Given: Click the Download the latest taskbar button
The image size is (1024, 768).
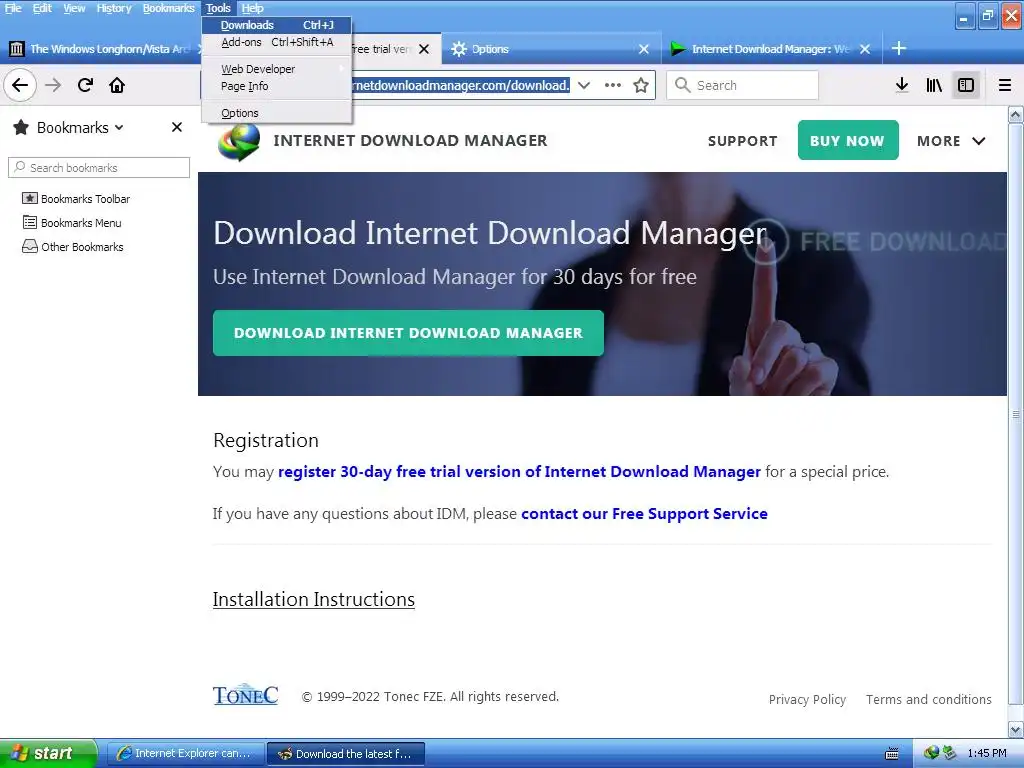Looking at the screenshot, I should [x=346, y=754].
